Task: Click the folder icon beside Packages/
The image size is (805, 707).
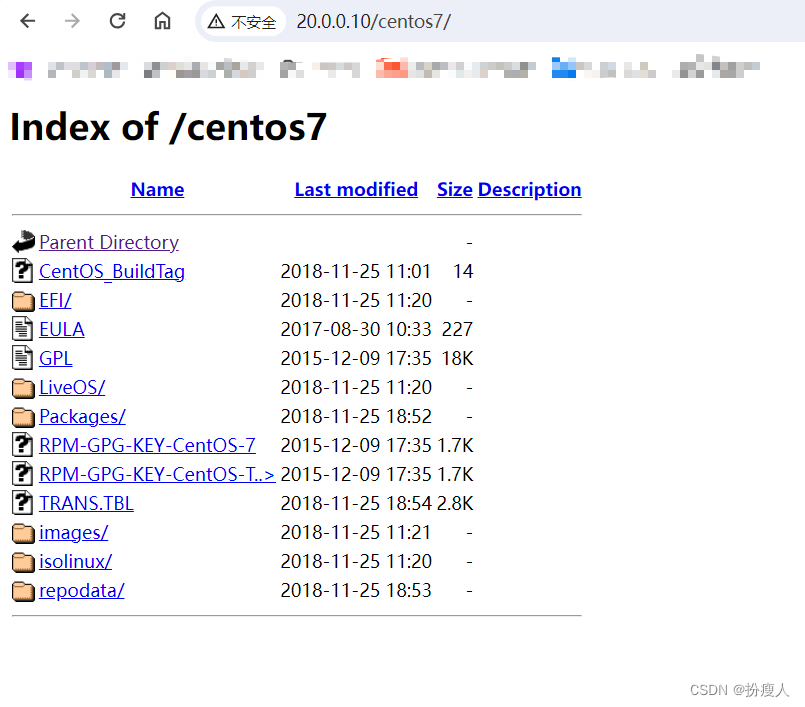Action: click(x=23, y=417)
